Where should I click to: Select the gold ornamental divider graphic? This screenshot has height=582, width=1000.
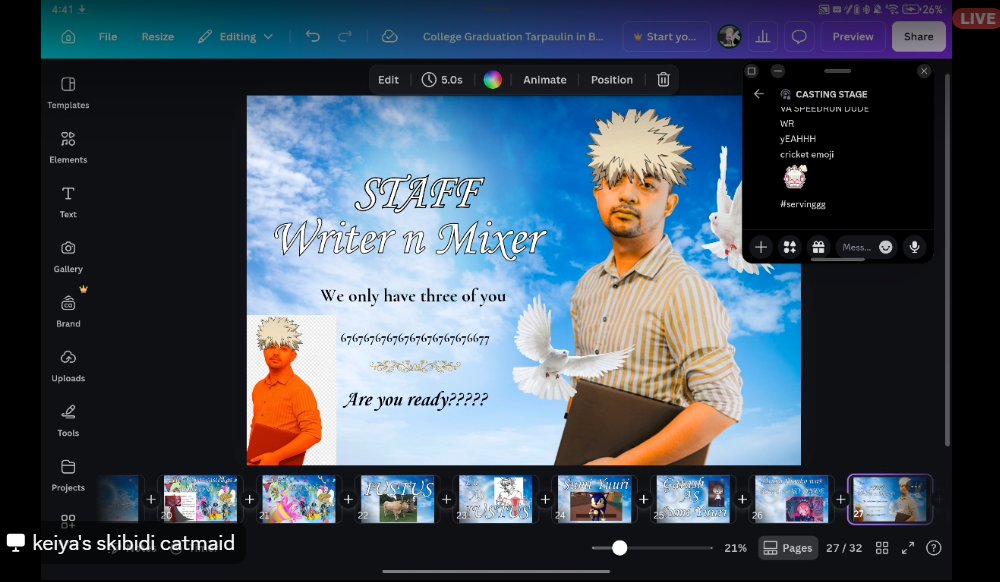click(x=415, y=367)
